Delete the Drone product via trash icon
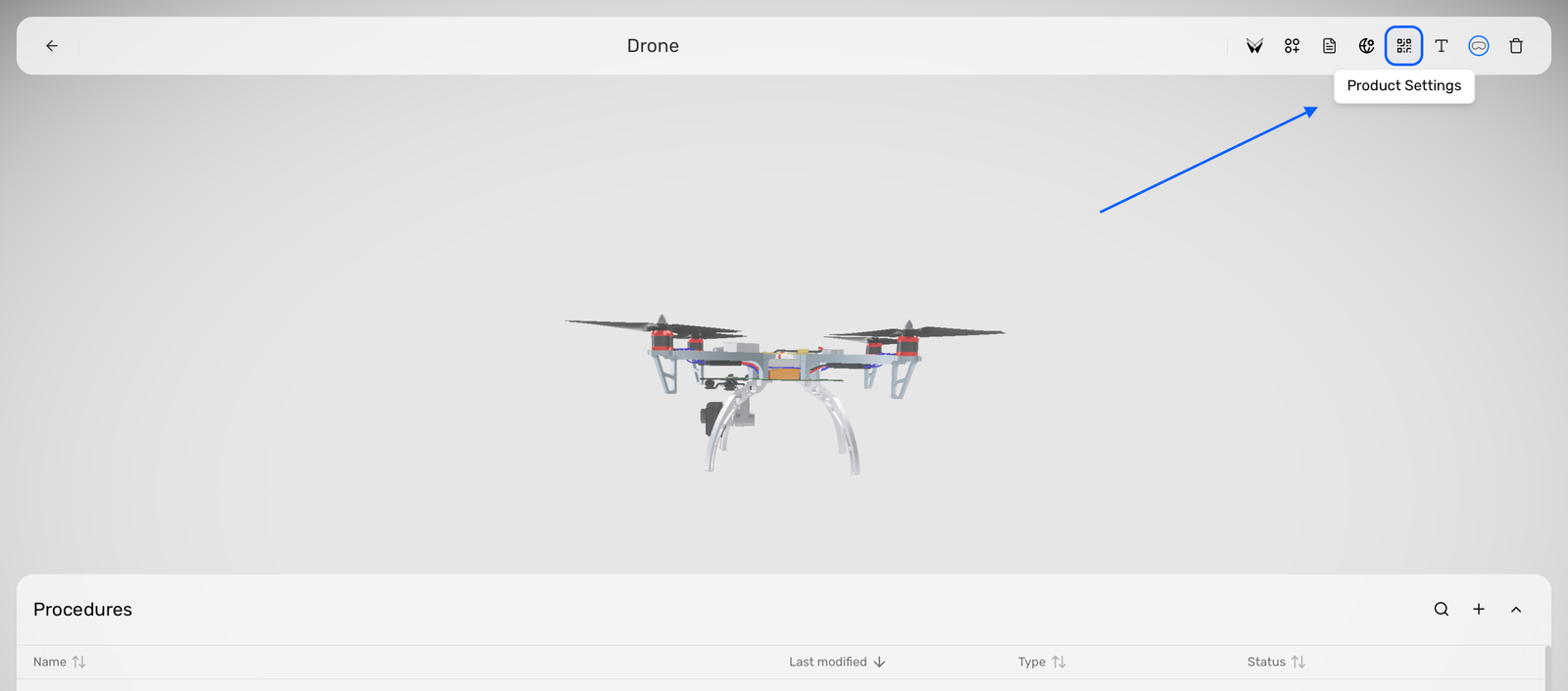 (x=1516, y=46)
